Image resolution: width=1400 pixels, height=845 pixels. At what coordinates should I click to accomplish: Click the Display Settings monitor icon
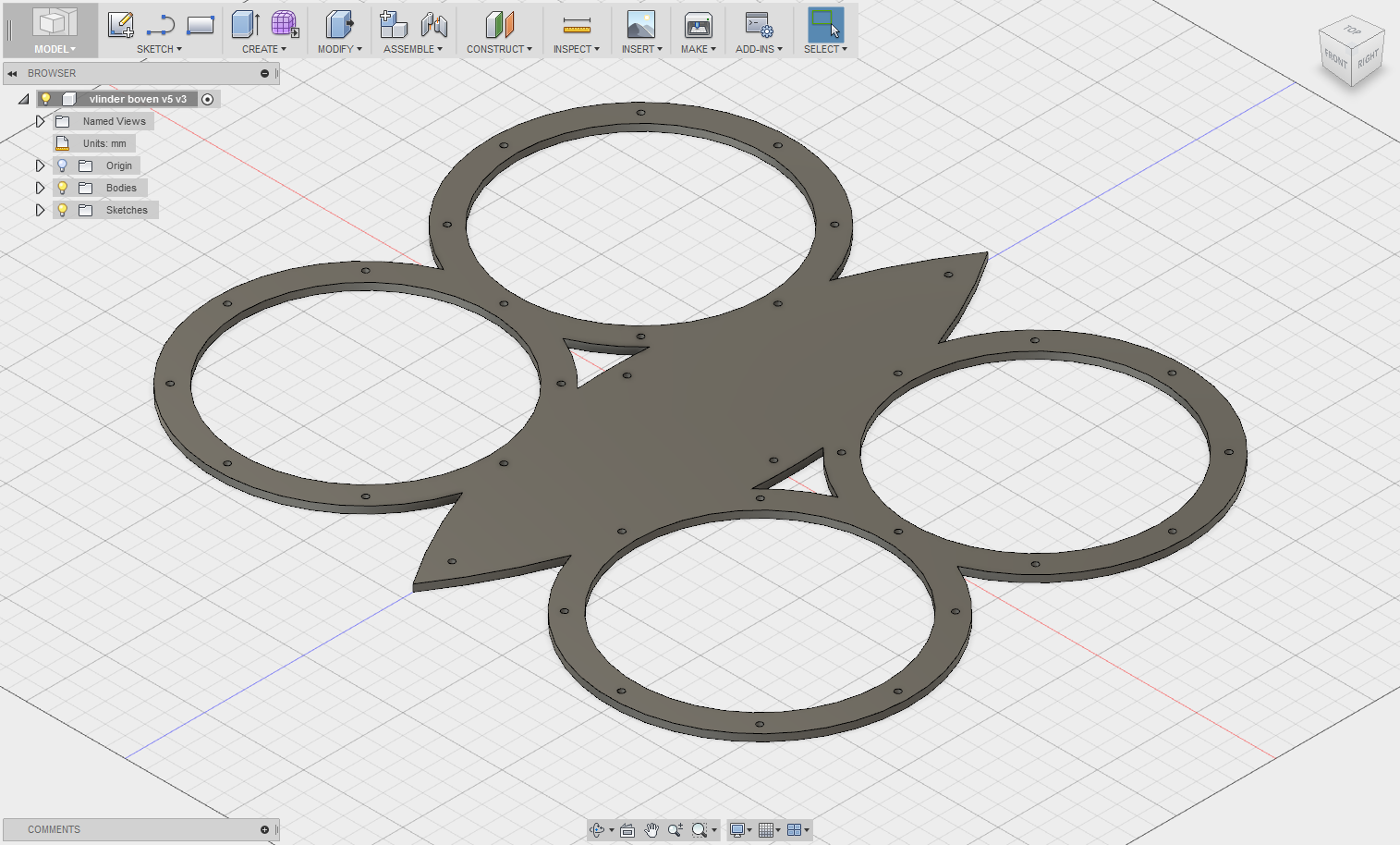coord(737,830)
